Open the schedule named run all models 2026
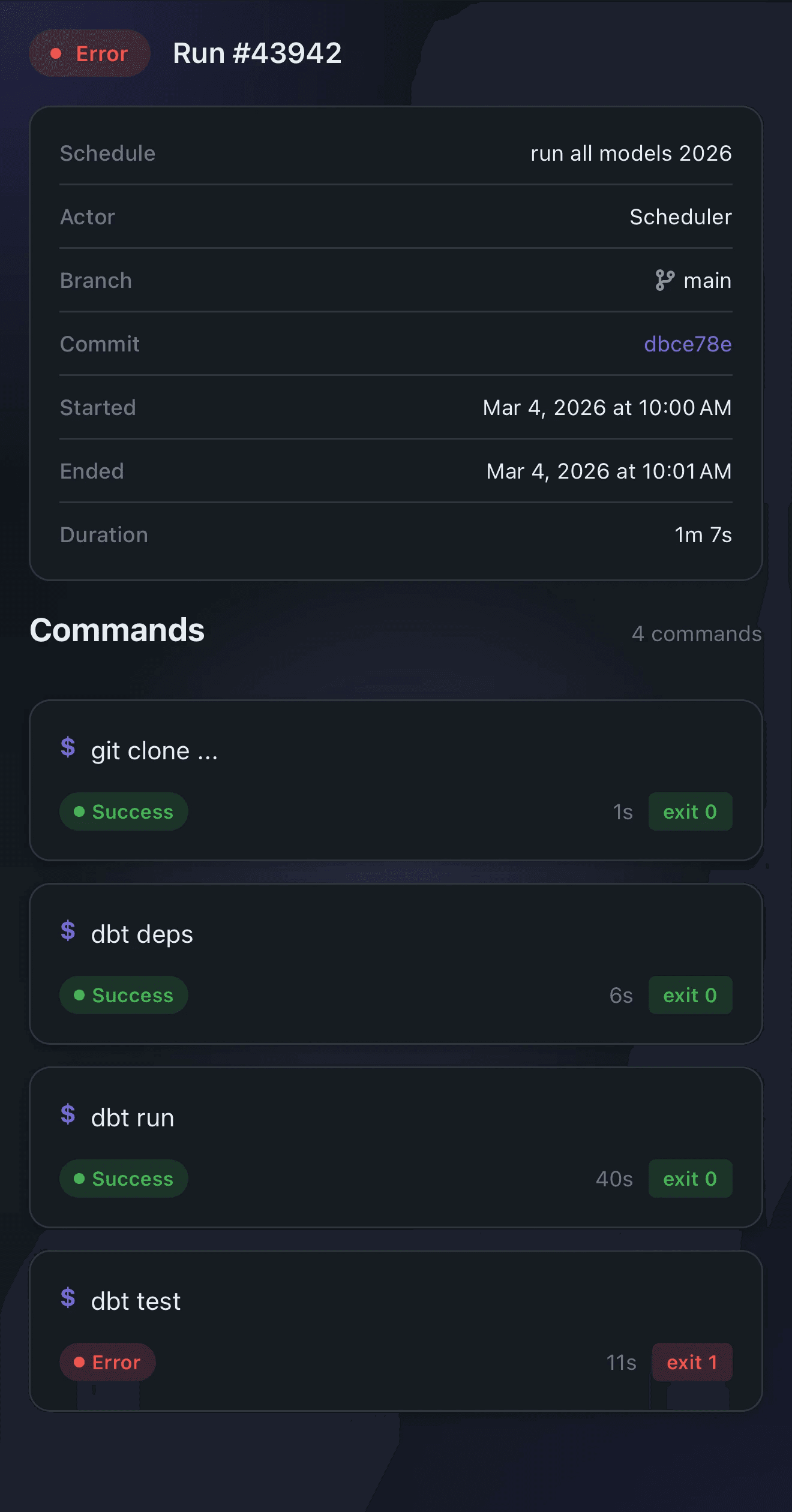The width and height of the screenshot is (792, 1512). pos(631,154)
